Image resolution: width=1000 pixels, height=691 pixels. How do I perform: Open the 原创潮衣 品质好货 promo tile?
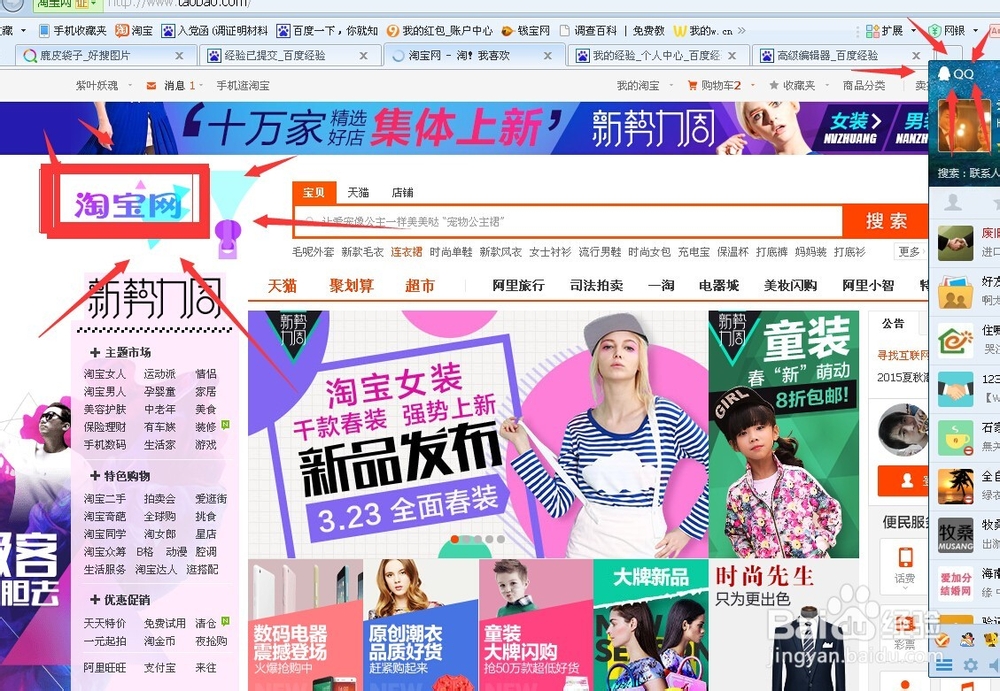pyautogui.click(x=420, y=625)
